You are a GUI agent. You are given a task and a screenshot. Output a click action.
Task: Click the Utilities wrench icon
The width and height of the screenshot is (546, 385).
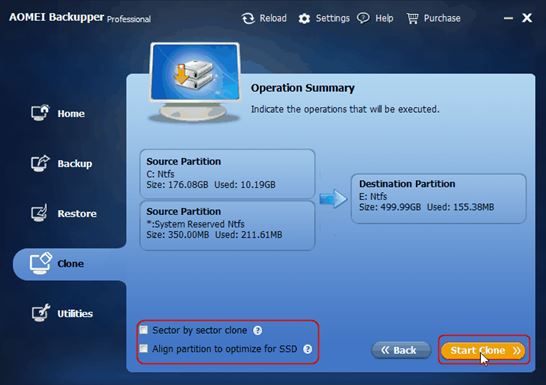41,313
